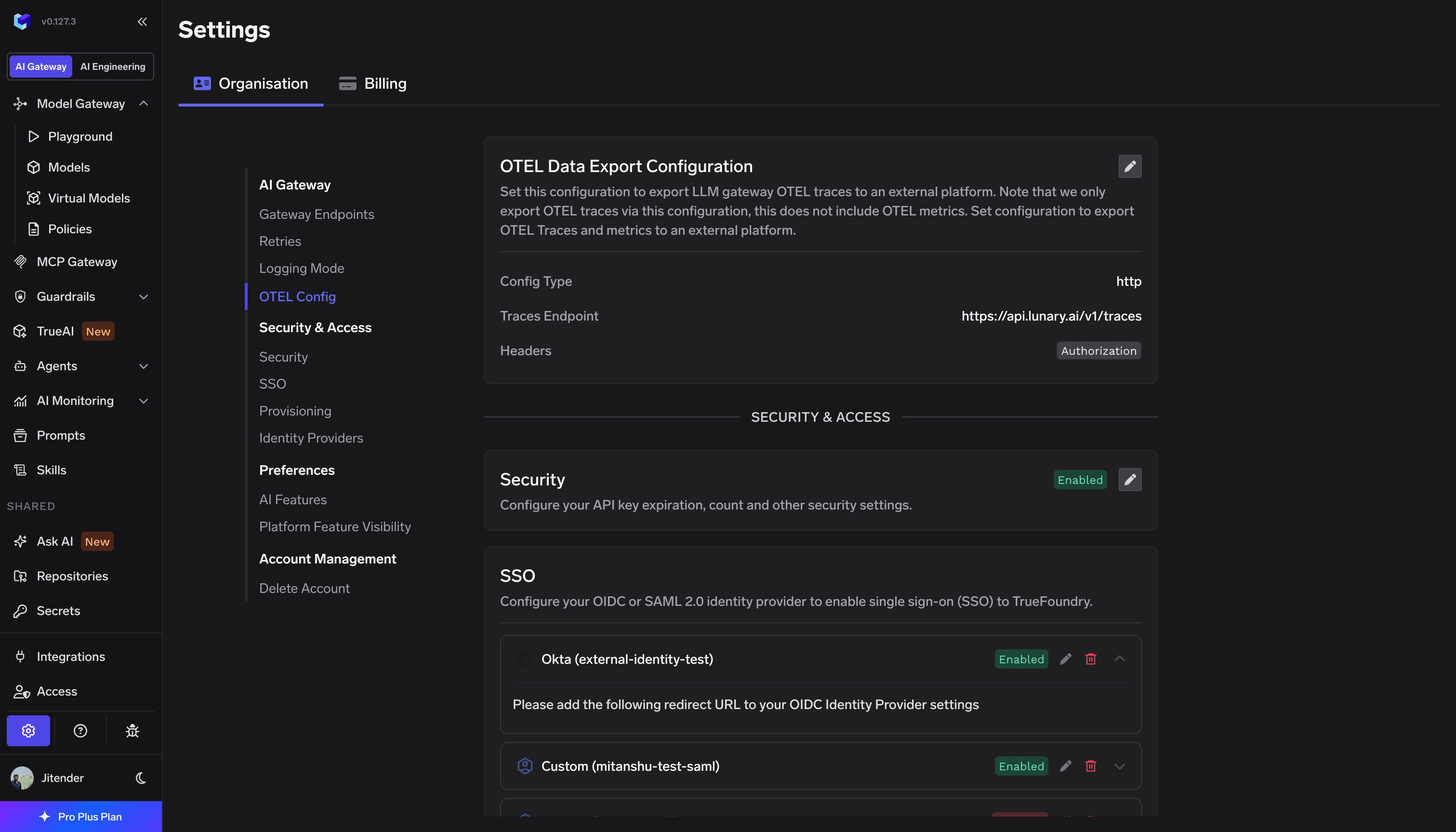1456x832 pixels.
Task: Open Secrets page
Action: pyautogui.click(x=58, y=611)
